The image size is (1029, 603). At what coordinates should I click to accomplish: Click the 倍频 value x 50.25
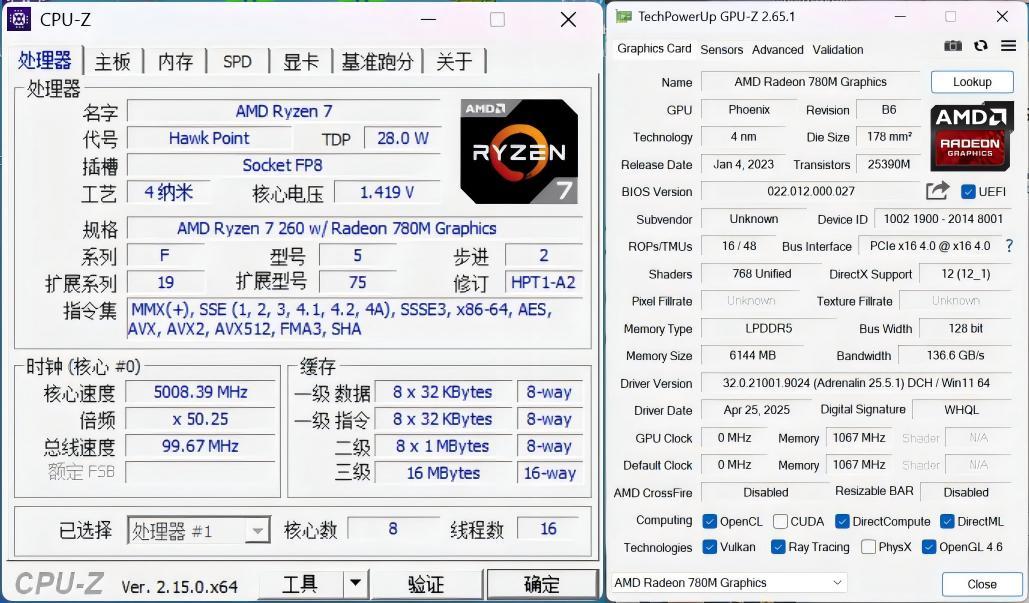[200, 419]
